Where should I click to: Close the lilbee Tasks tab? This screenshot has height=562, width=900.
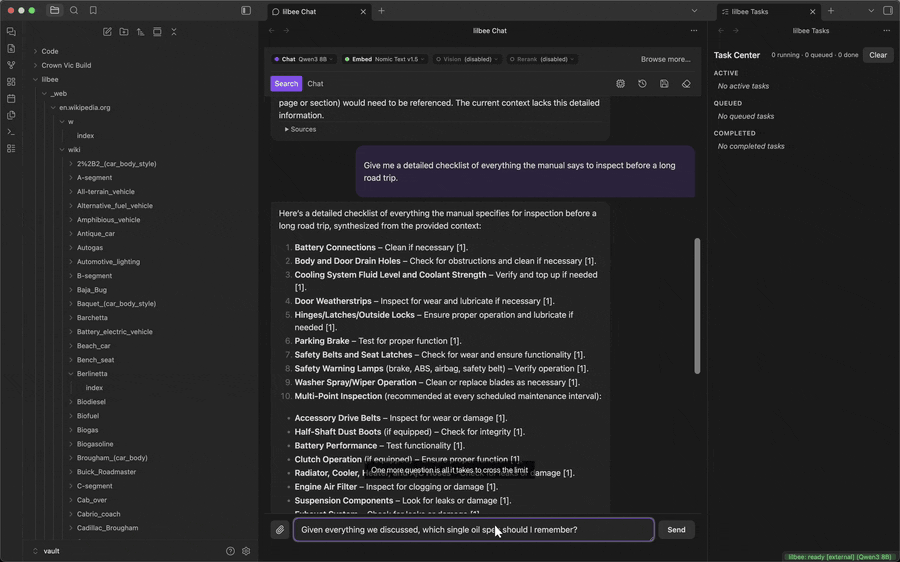(812, 11)
